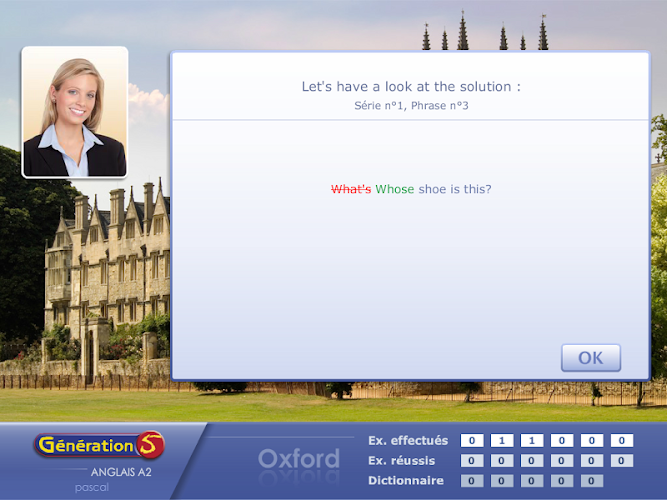
Task: Click the Dictionnaire label
Action: [x=406, y=480]
